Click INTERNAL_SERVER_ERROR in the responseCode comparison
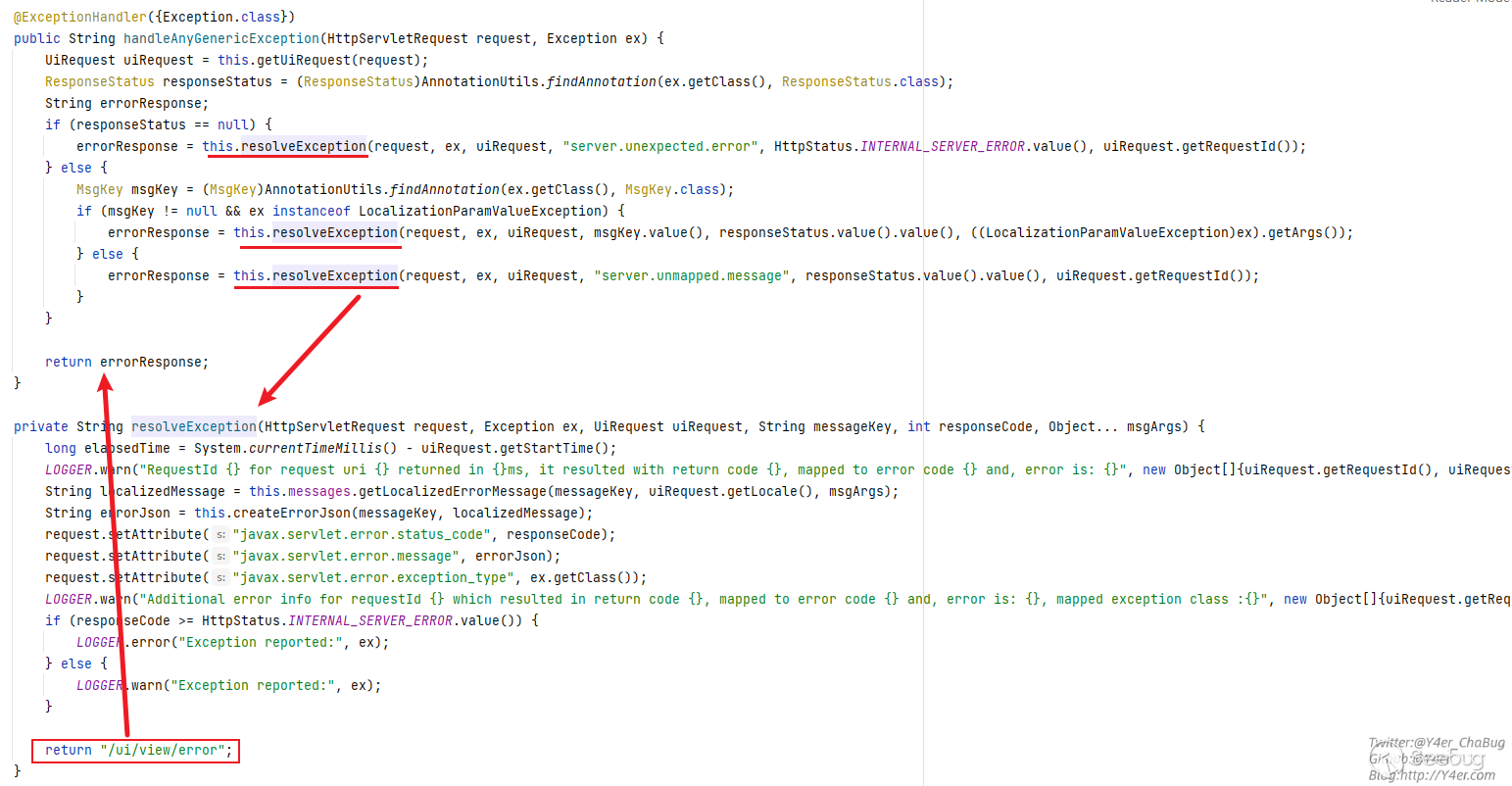The height and width of the screenshot is (786, 1512). tap(370, 620)
